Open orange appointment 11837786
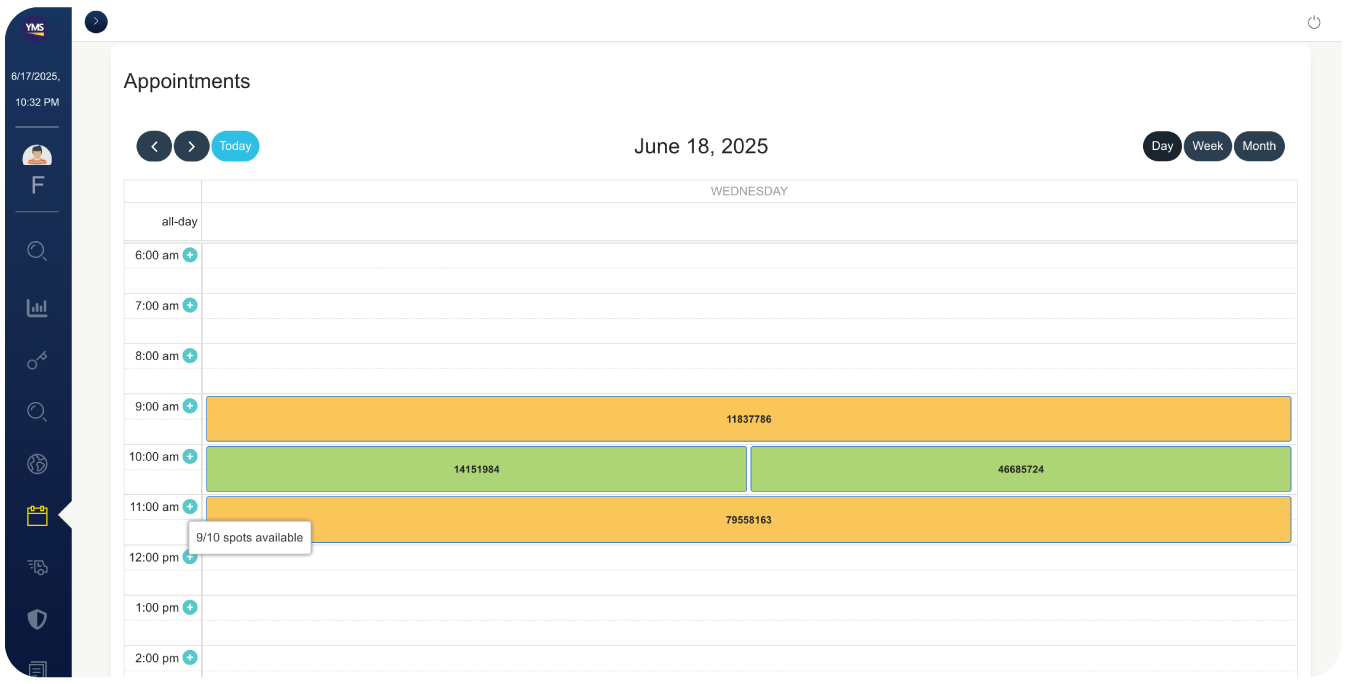 point(748,419)
